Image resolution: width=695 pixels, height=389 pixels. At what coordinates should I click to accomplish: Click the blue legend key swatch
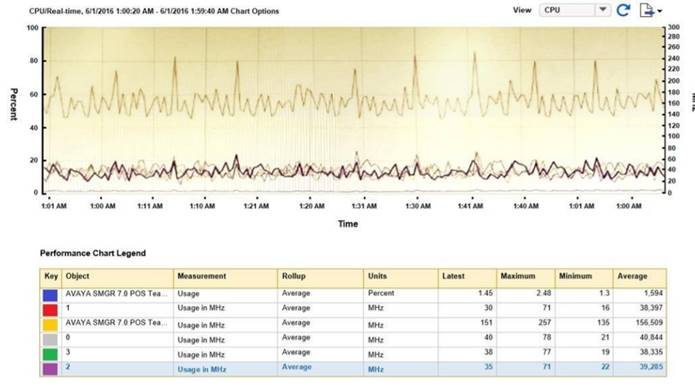tap(50, 295)
